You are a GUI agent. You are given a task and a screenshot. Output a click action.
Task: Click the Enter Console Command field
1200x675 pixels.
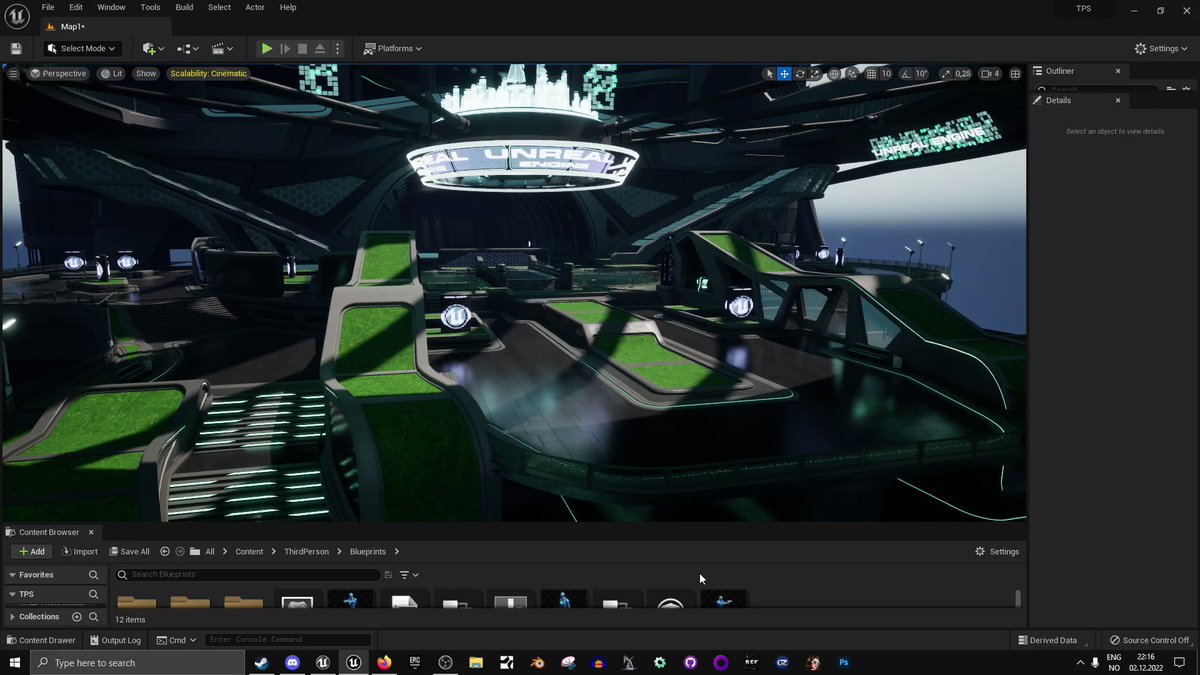click(x=286, y=639)
